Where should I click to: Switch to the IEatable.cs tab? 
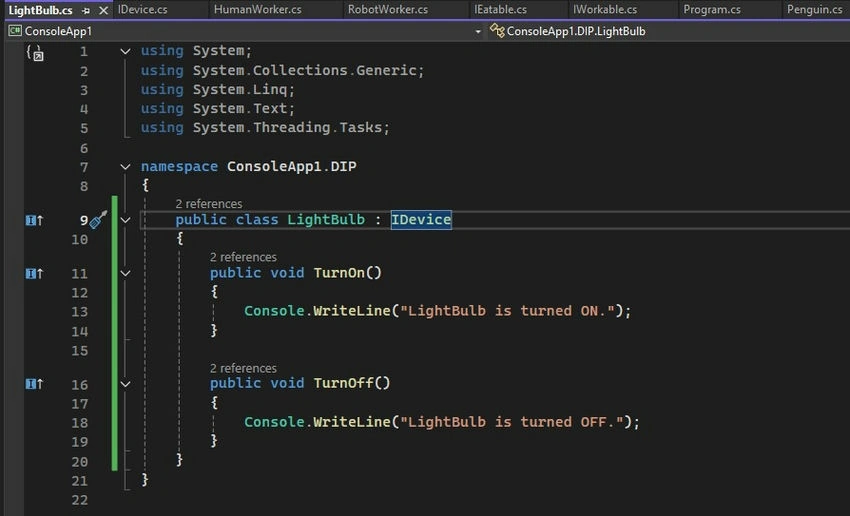click(x=500, y=9)
